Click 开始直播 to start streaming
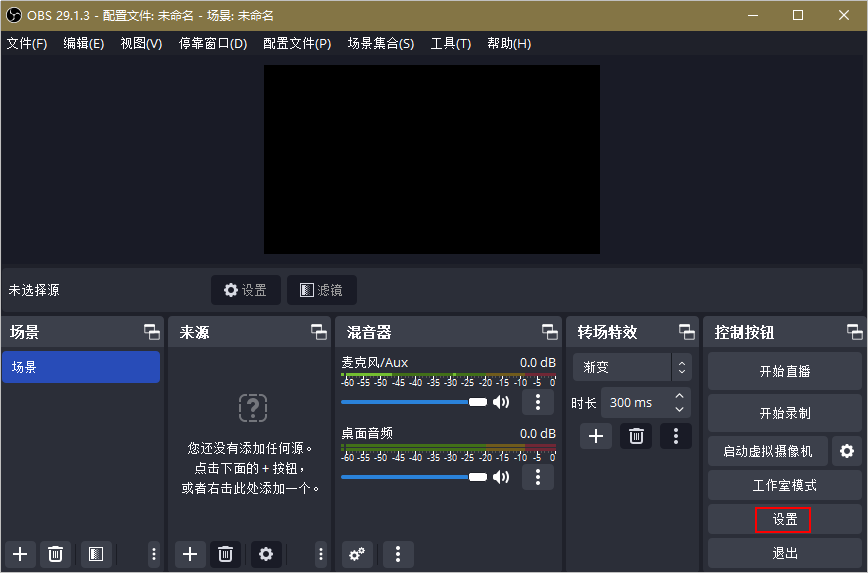Viewport: 868px width, 573px height. coord(784,371)
